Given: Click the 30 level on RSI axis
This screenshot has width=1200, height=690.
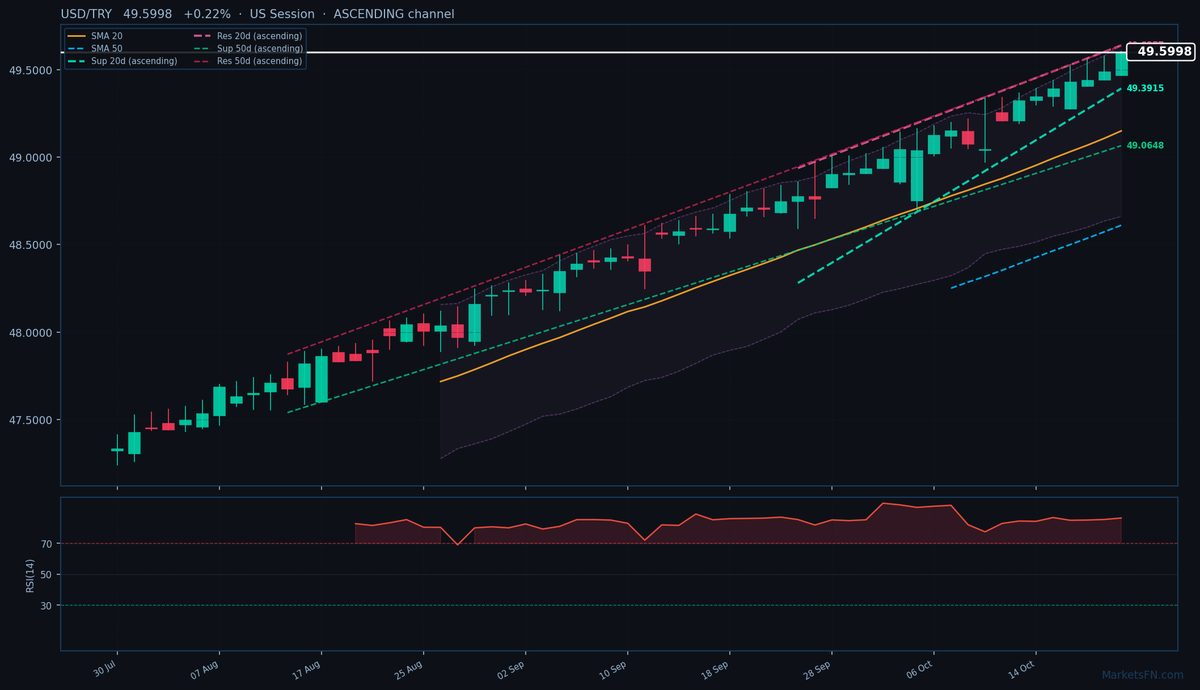Looking at the screenshot, I should pos(45,605).
